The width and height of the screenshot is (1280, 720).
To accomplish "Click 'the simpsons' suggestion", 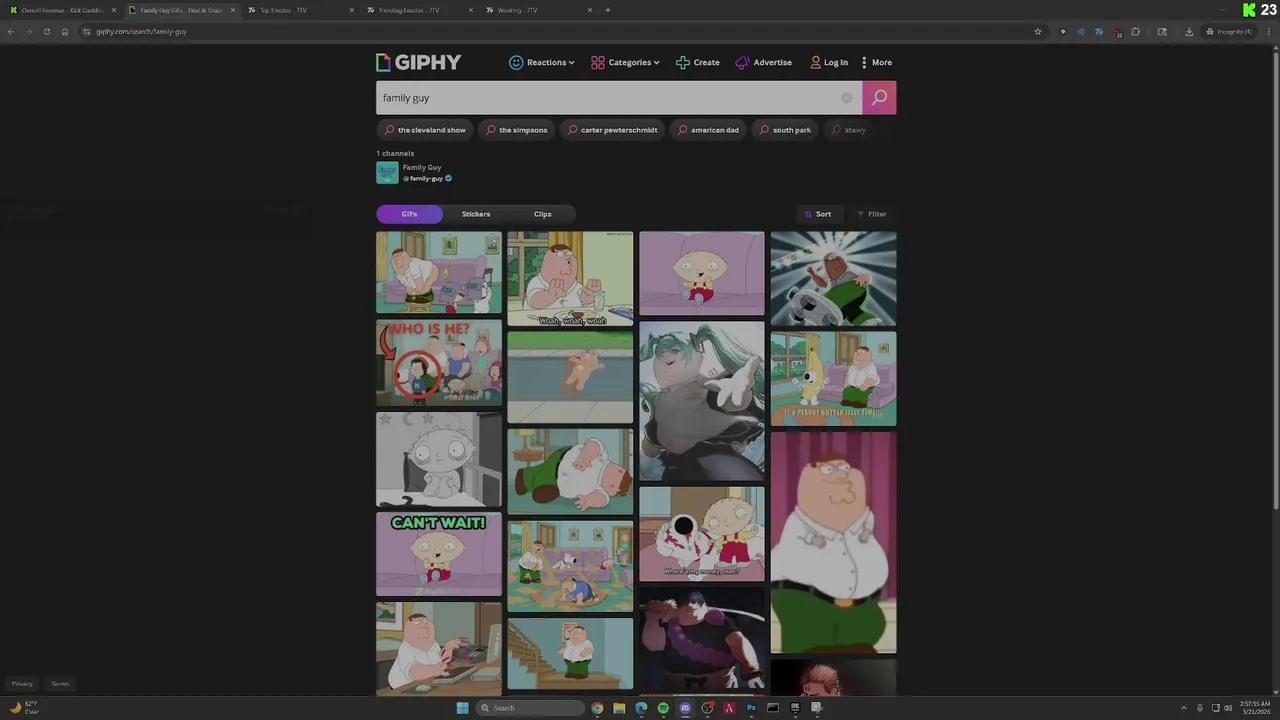I will click(x=517, y=130).
